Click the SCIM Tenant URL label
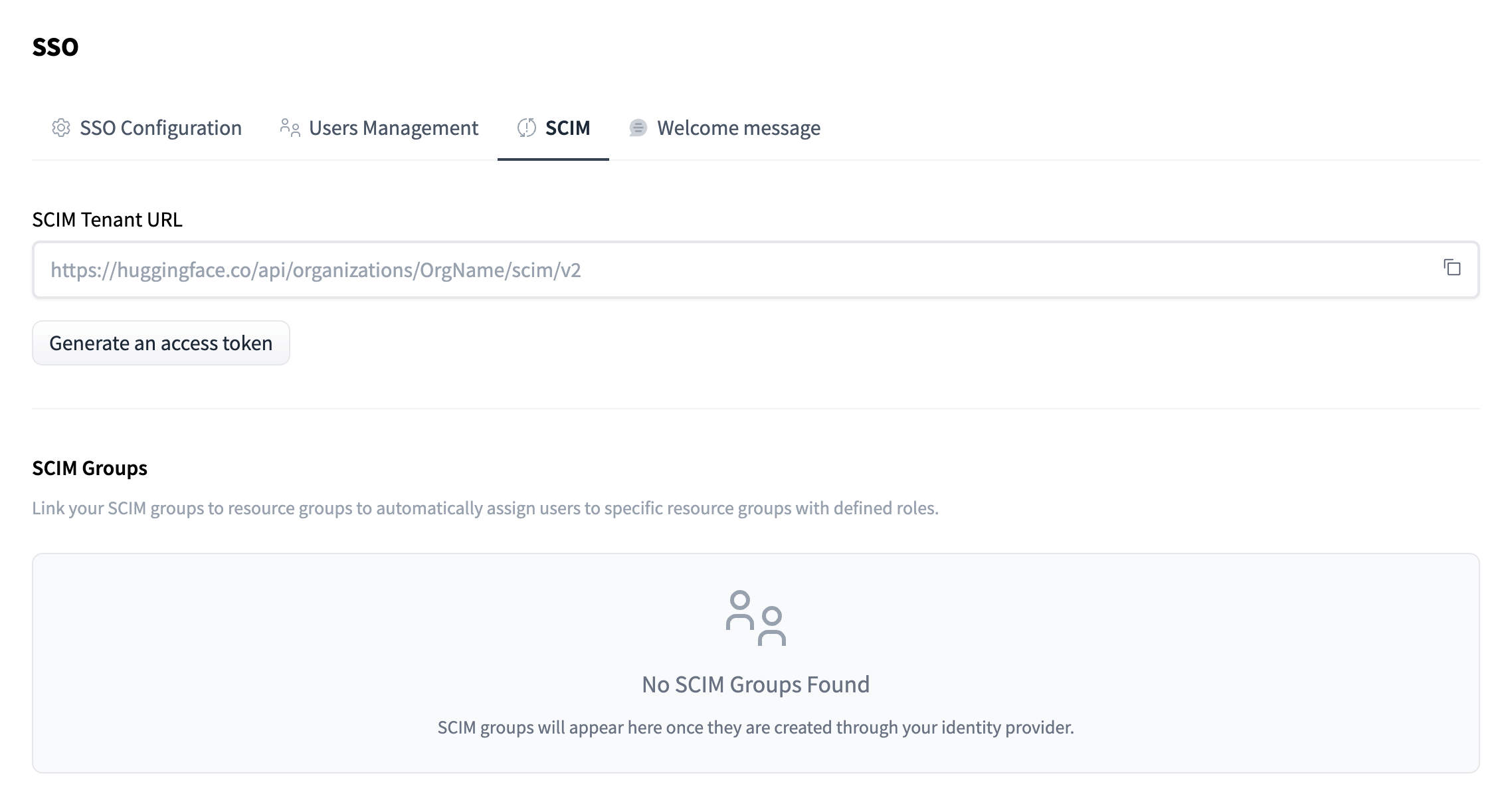 tap(107, 220)
